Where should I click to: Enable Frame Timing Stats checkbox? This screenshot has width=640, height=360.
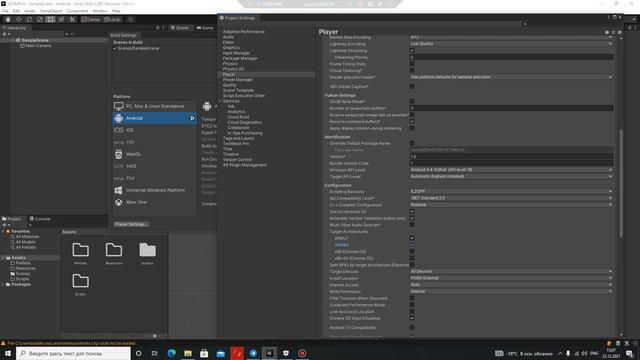pyautogui.click(x=412, y=64)
